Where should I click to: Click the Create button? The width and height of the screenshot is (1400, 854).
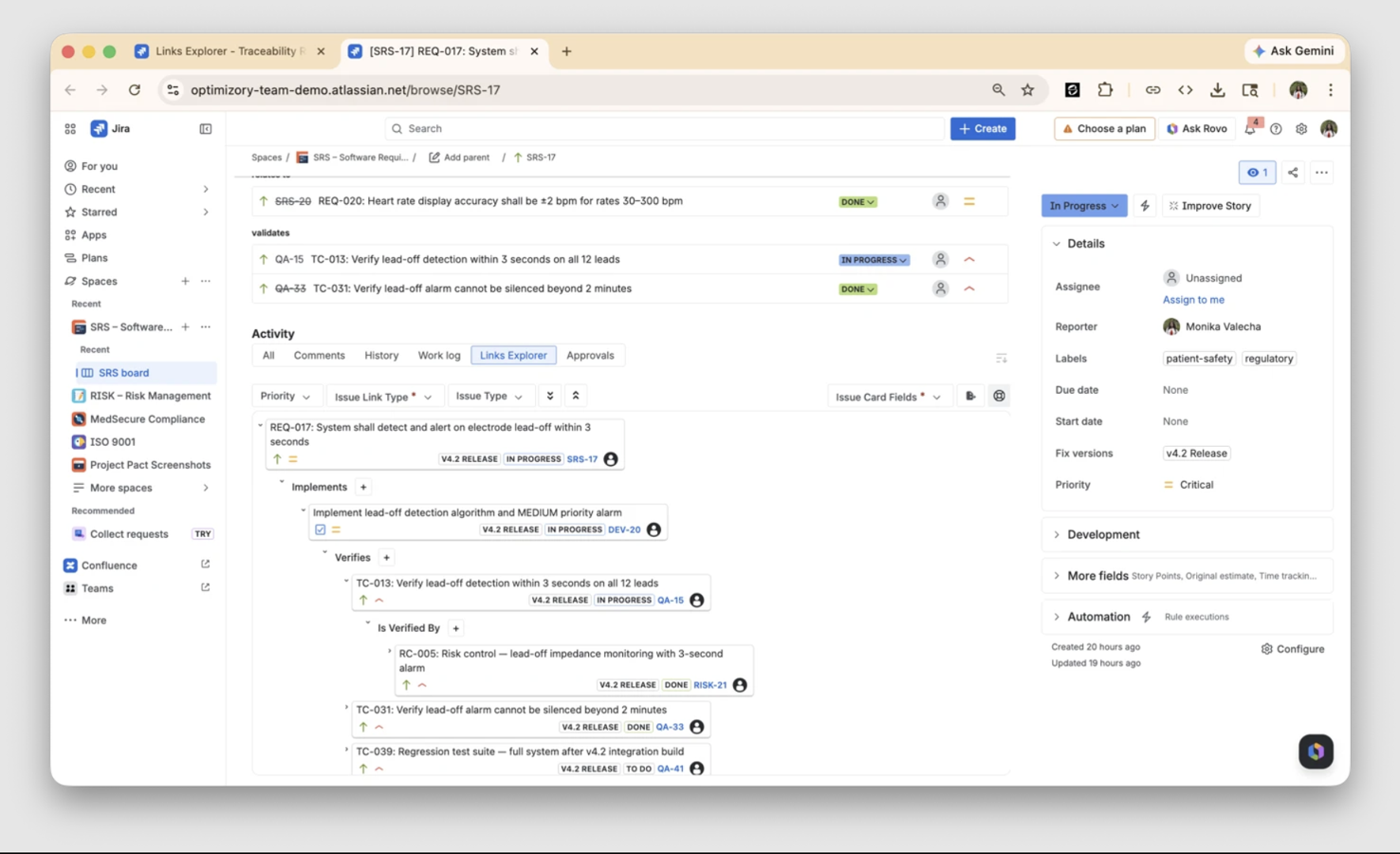983,129
